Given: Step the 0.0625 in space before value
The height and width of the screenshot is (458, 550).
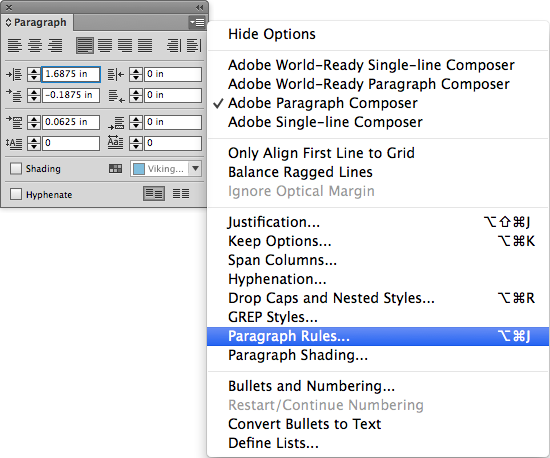Looking at the screenshot, I should tap(34, 122).
